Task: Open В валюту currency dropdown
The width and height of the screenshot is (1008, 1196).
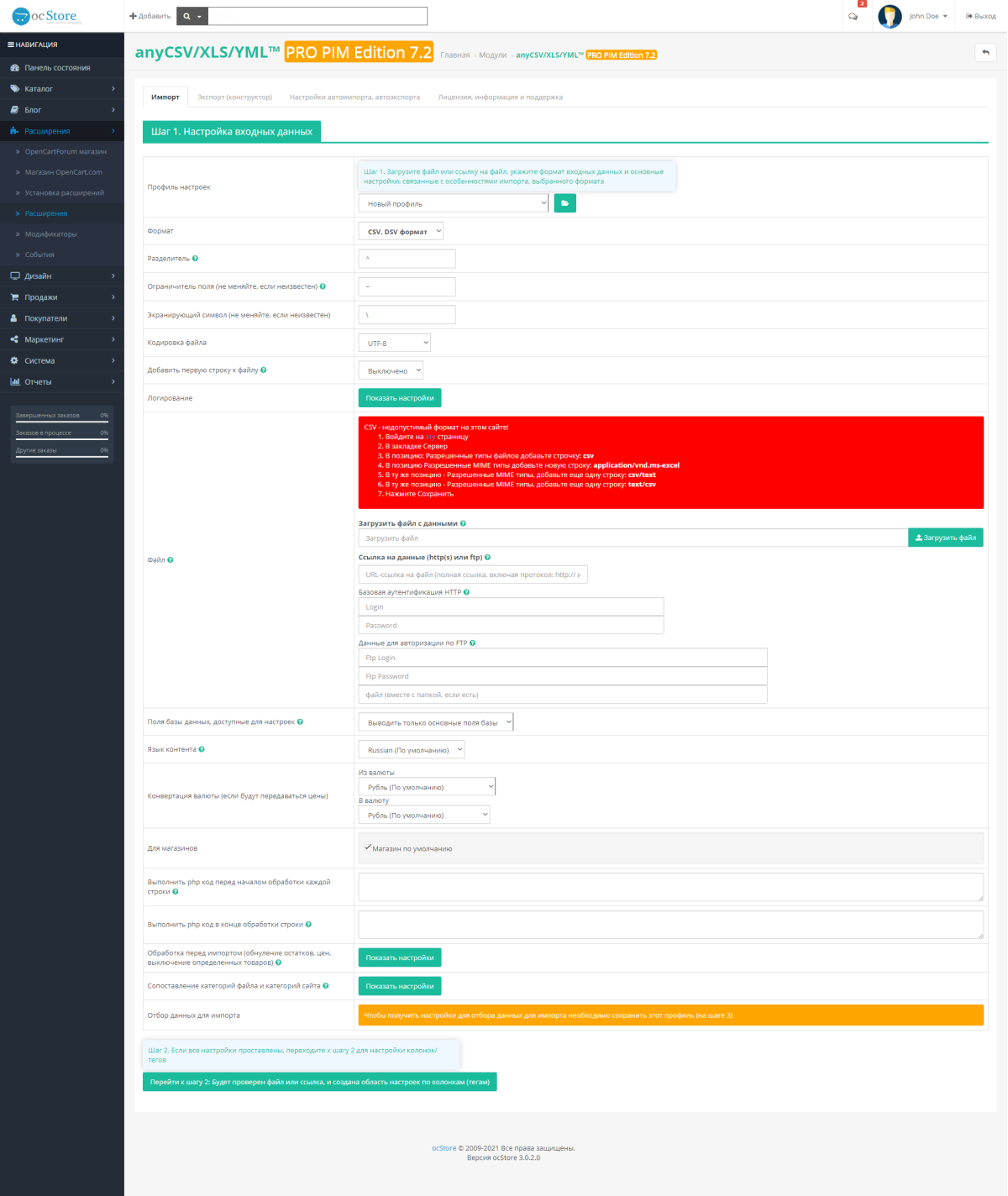Action: click(424, 815)
